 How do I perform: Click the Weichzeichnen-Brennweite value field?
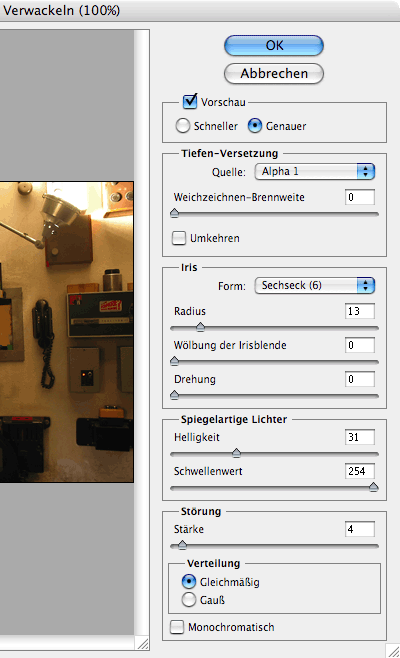click(x=360, y=197)
